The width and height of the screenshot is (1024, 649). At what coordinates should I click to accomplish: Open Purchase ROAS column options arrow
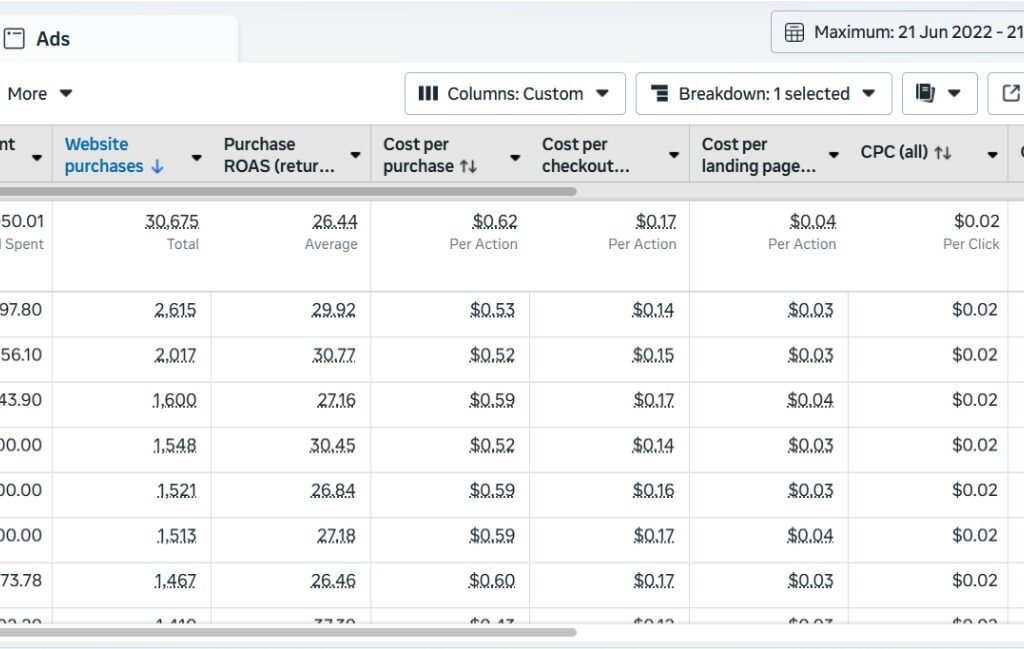click(355, 155)
